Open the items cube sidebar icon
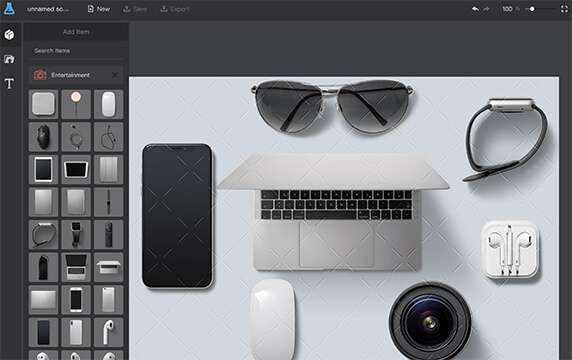 point(9,35)
